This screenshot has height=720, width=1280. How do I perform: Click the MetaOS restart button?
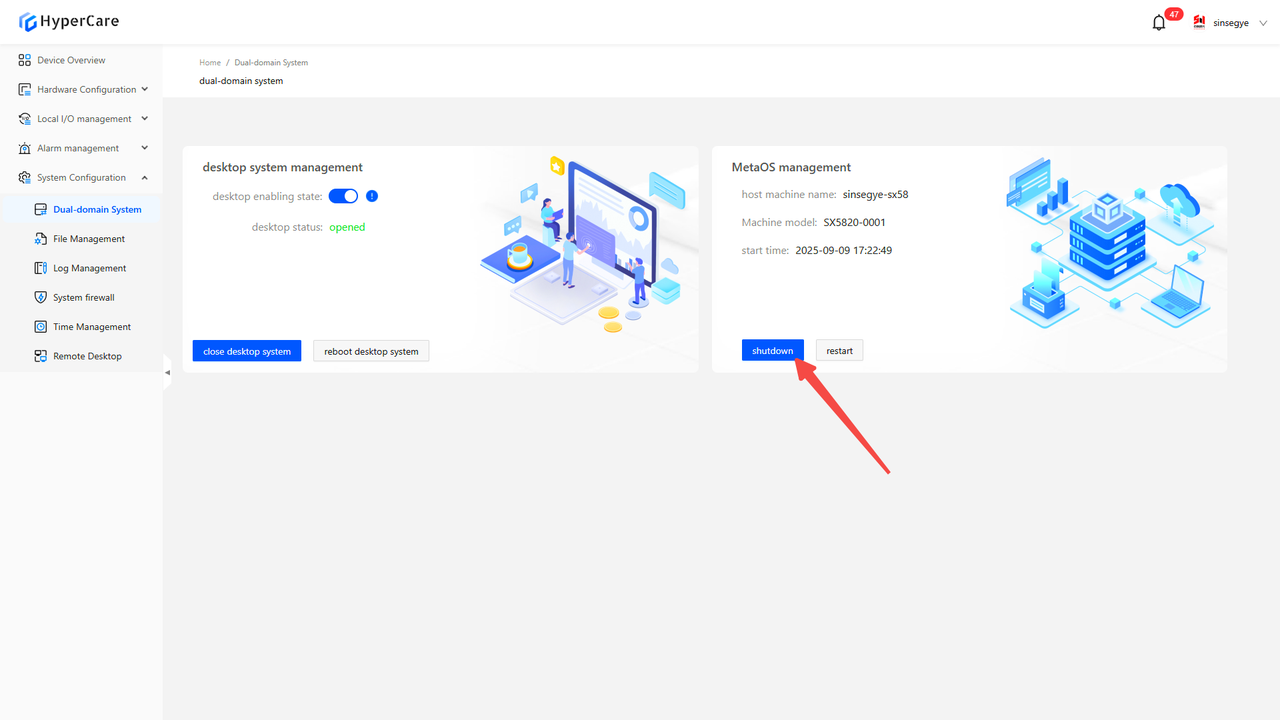click(840, 350)
